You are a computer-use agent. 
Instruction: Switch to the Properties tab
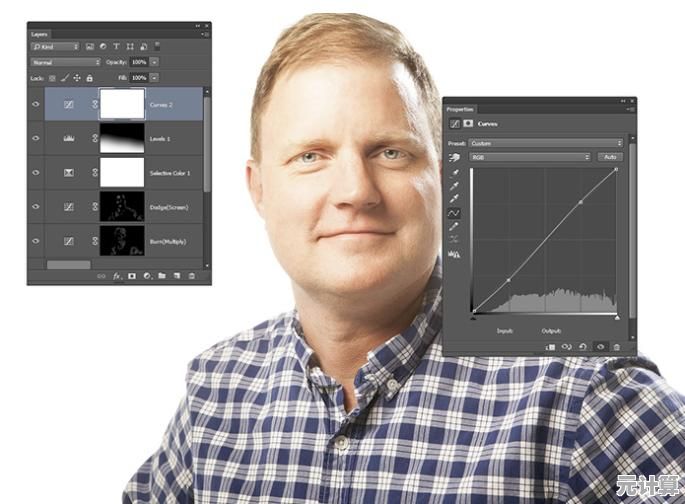(460, 109)
